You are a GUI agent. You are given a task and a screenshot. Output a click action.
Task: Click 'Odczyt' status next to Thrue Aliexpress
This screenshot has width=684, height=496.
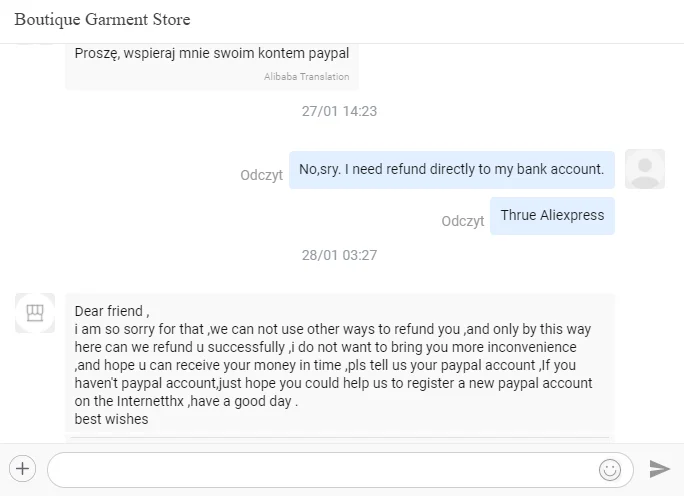pos(462,221)
